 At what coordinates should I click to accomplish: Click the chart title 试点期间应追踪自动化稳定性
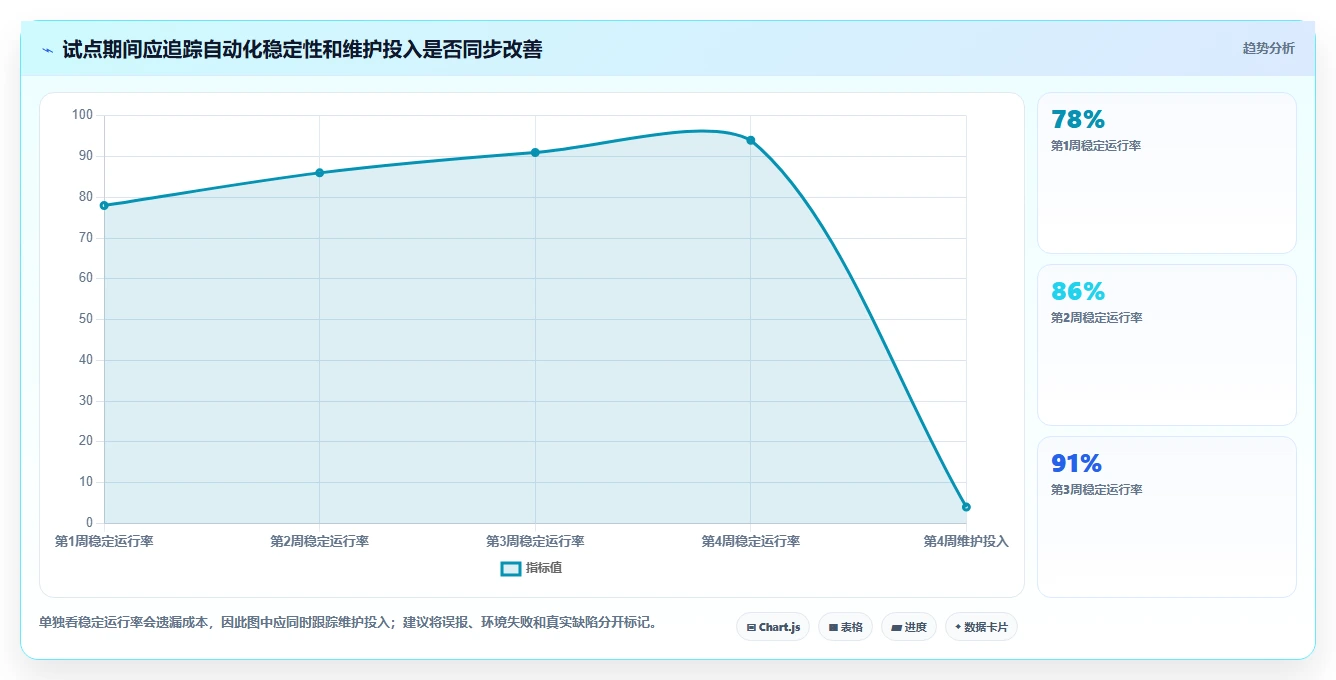(x=302, y=49)
